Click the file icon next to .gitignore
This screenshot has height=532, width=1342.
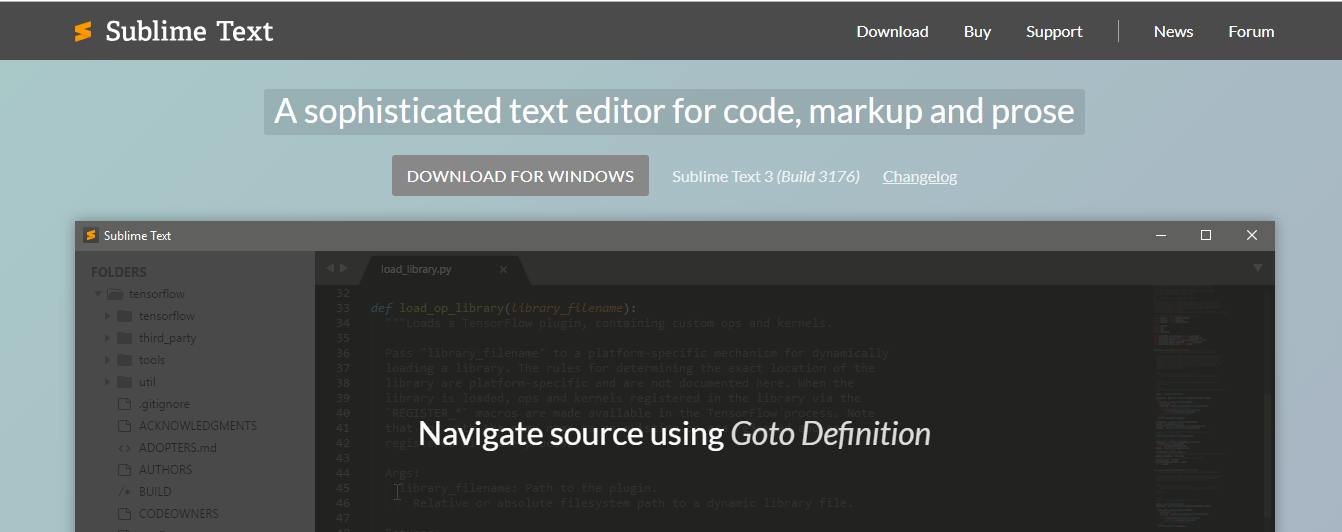point(124,404)
